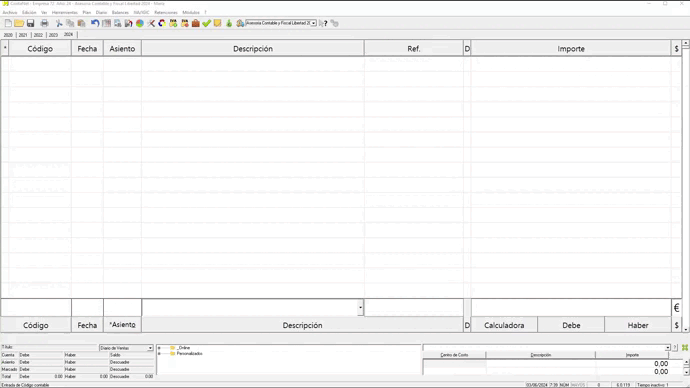Open the company selector dropdown in toolbar

coord(313,23)
